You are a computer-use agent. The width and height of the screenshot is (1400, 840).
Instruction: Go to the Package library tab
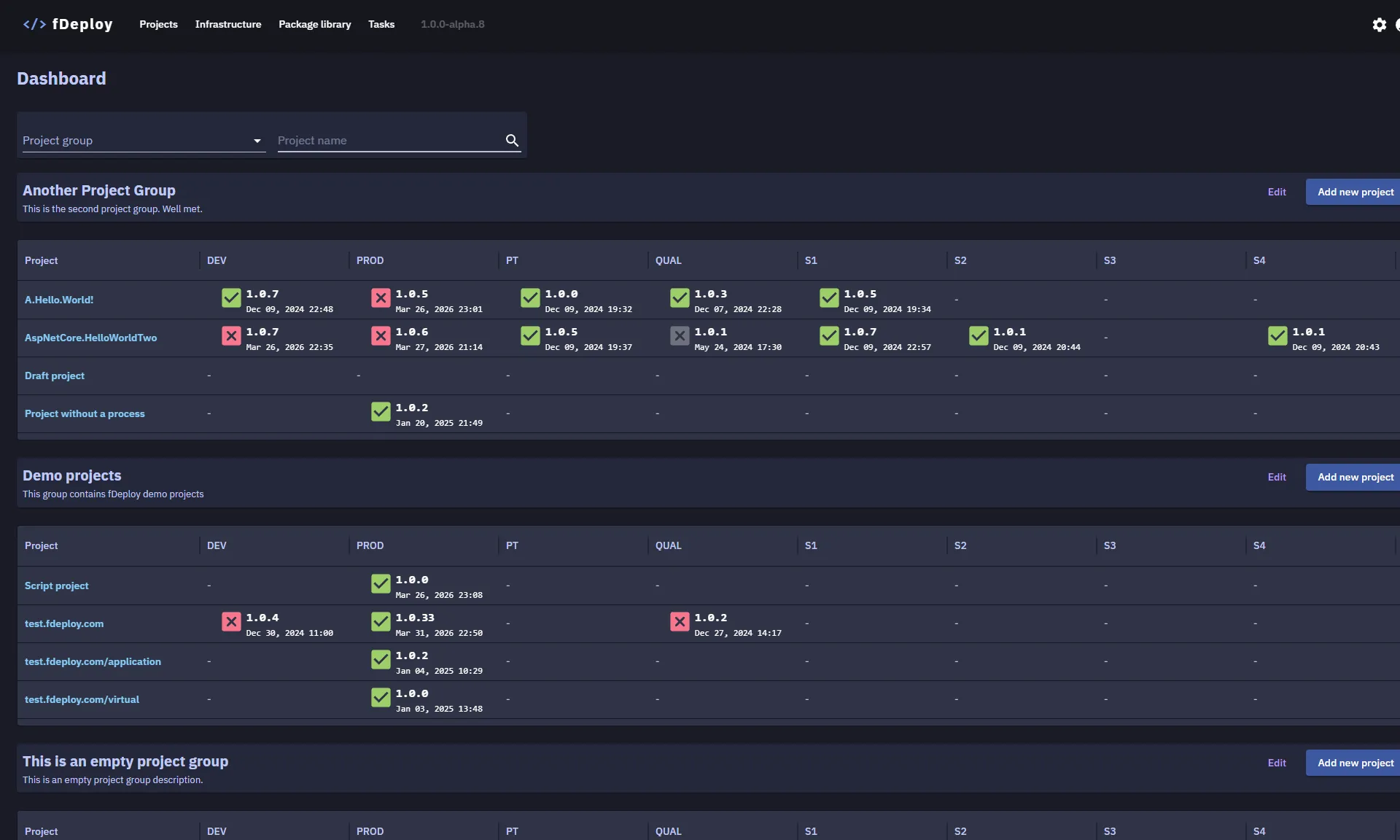[x=314, y=24]
